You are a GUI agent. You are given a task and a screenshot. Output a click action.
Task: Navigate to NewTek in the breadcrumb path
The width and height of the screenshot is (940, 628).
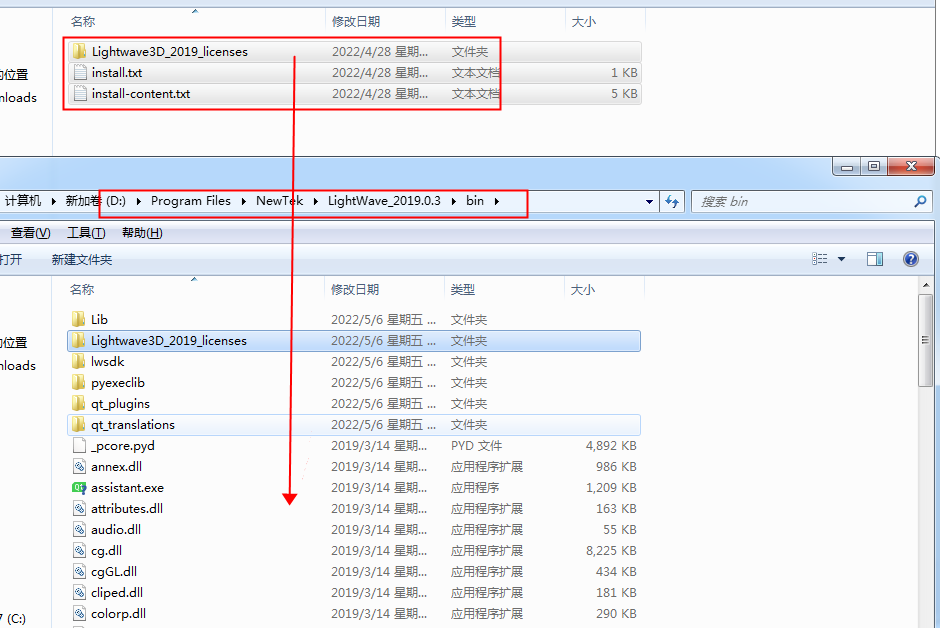[279, 201]
